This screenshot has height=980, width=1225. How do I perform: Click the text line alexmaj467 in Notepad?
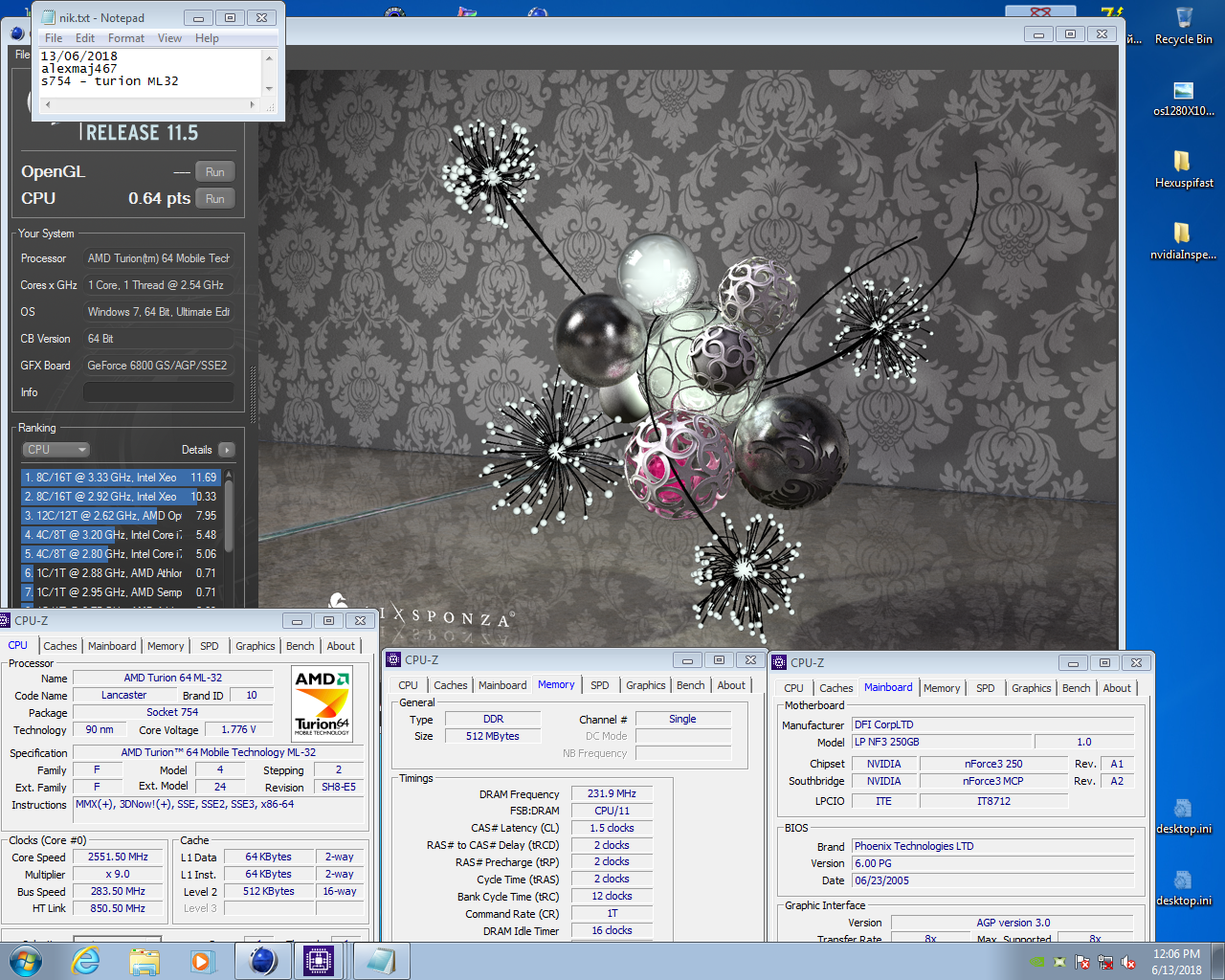78,69
